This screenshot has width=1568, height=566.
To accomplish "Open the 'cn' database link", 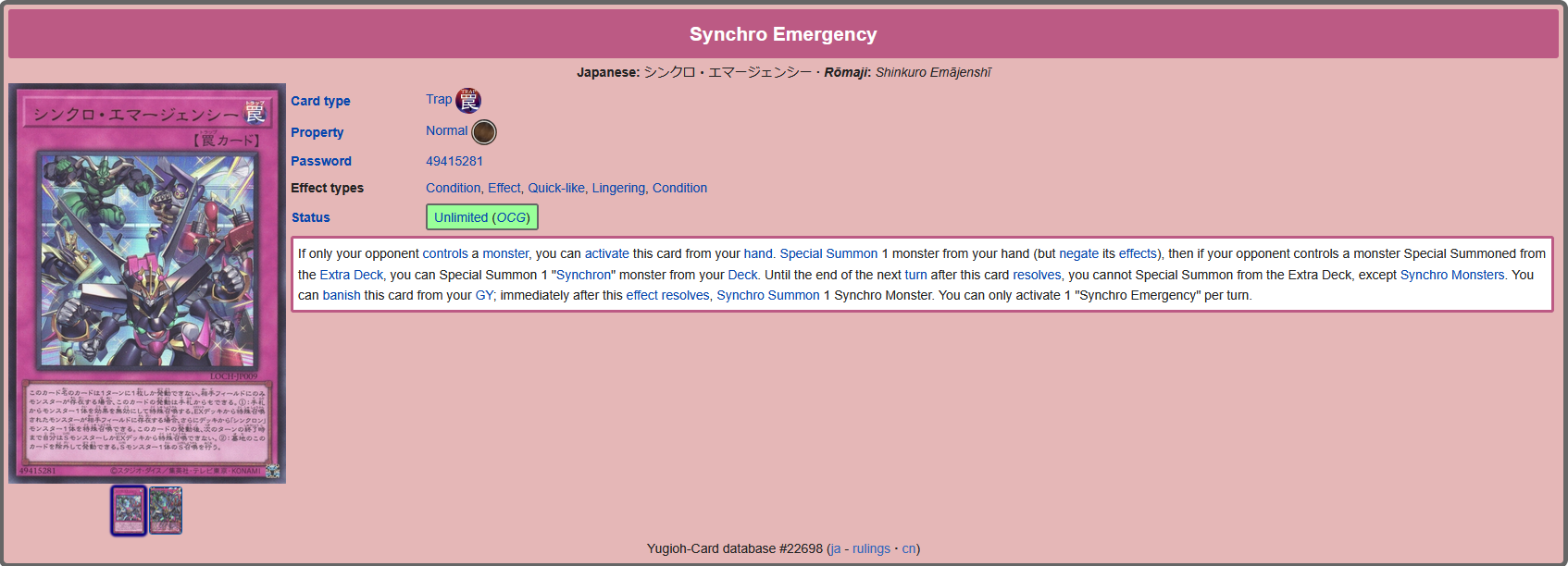I will pos(909,548).
